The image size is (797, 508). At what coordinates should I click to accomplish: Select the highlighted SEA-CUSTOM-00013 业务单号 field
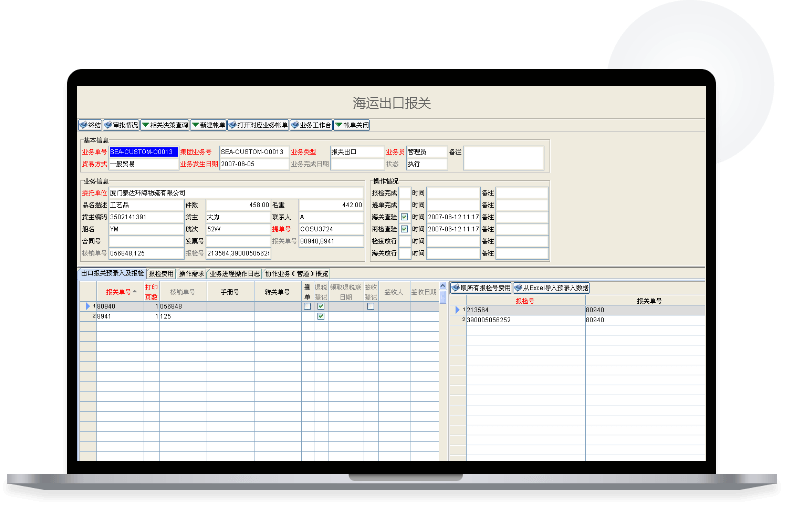[x=144, y=152]
